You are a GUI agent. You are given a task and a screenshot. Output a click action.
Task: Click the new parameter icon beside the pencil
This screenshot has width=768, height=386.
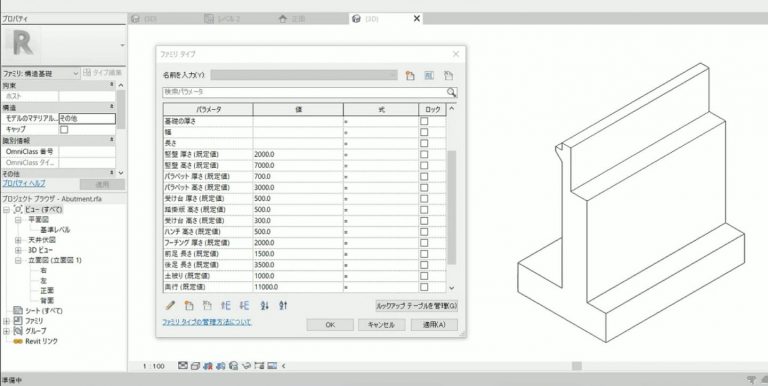click(189, 305)
